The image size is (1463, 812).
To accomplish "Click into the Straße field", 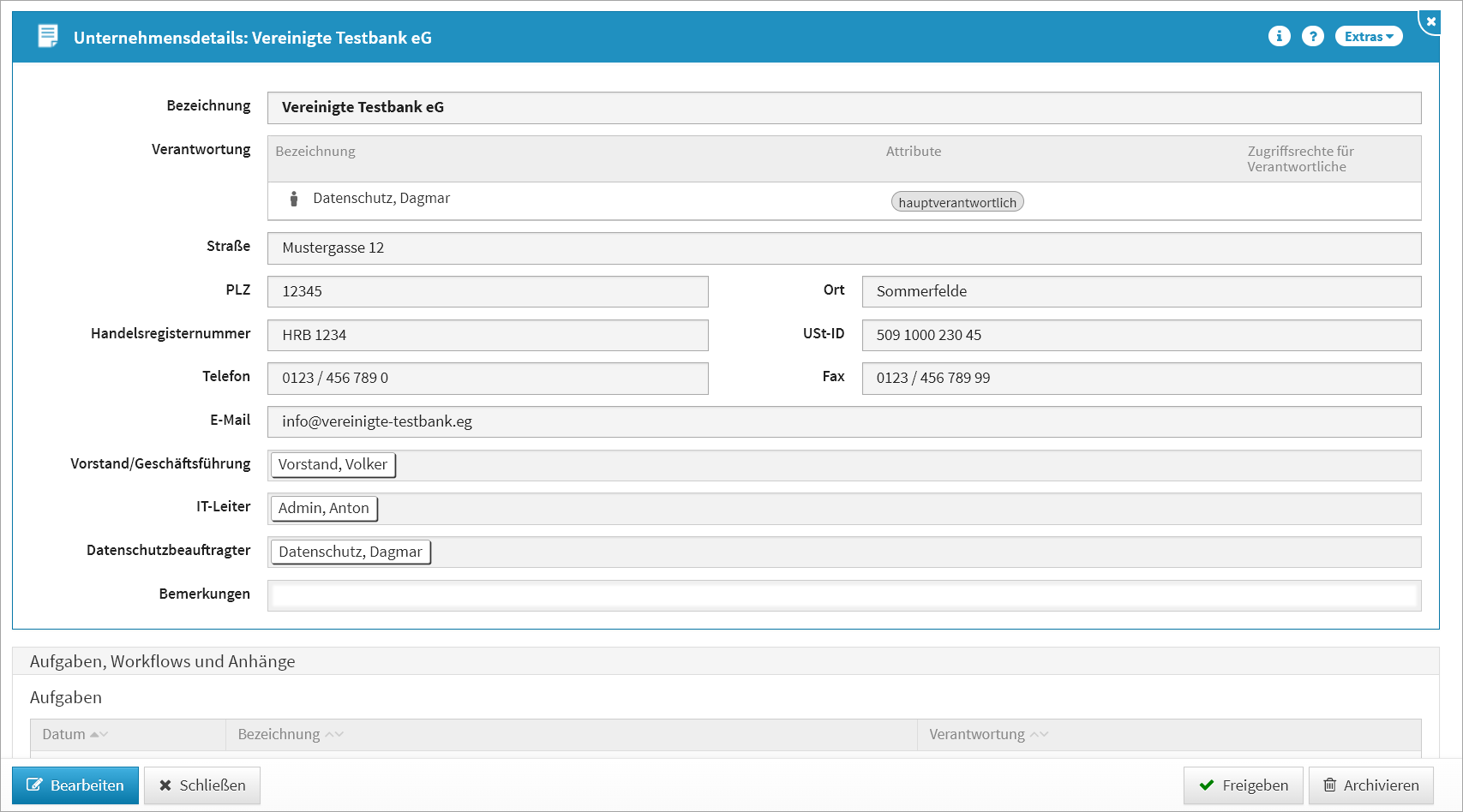I will point(843,248).
